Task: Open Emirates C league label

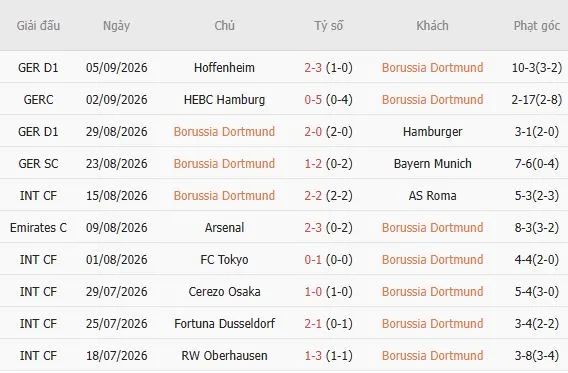Action: pyautogui.click(x=38, y=228)
